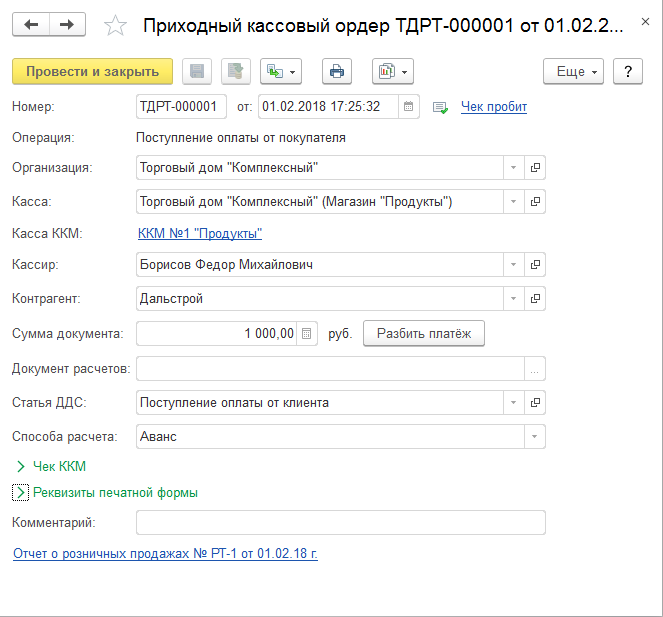Add document to favorites with star icon
Screen dimensions: 663x617
tap(115, 26)
